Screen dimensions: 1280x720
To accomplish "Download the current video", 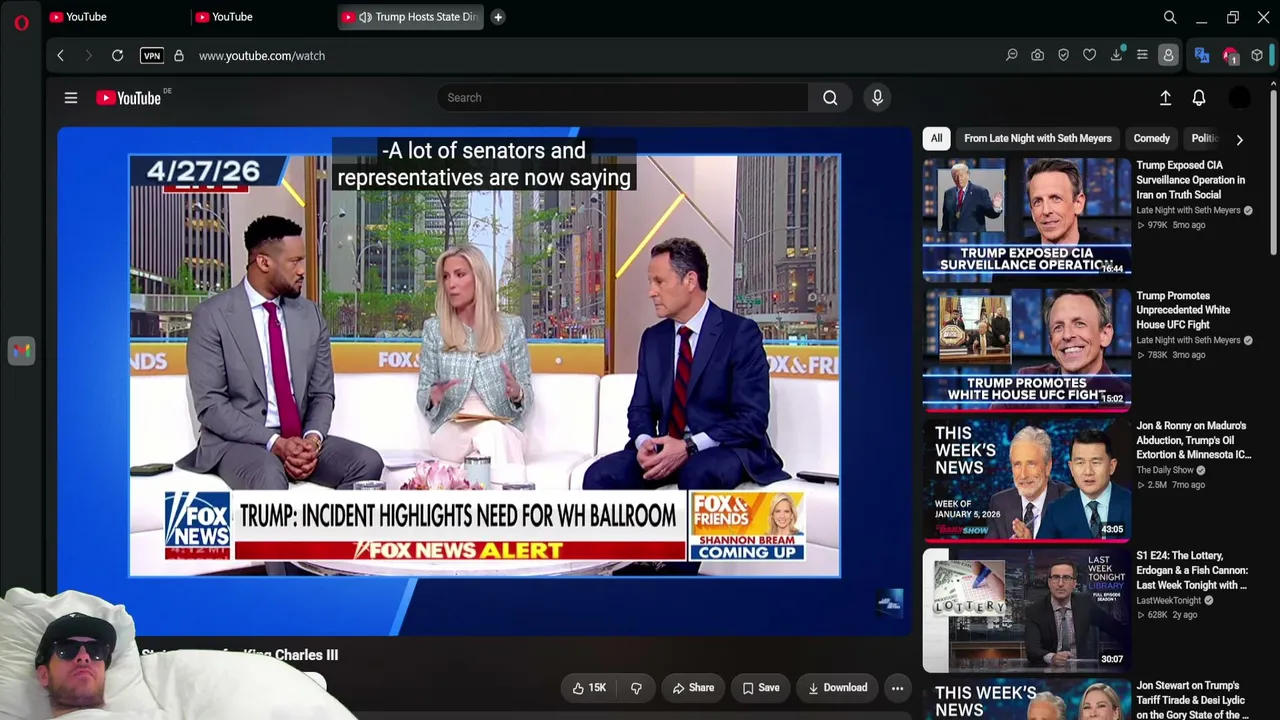I will (837, 688).
